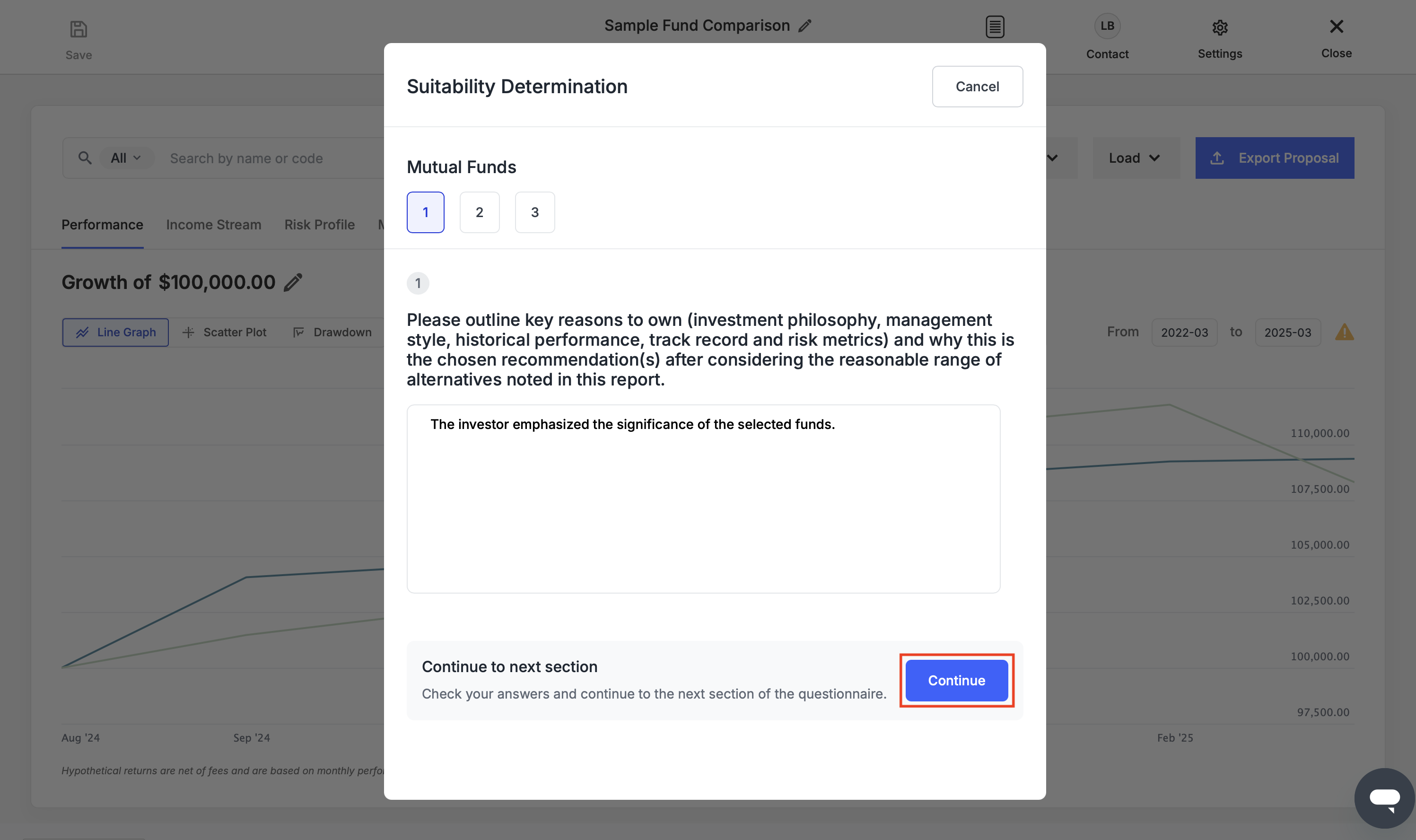Viewport: 1416px width, 840px height.
Task: Click the to date field 2025-03
Action: point(1287,332)
